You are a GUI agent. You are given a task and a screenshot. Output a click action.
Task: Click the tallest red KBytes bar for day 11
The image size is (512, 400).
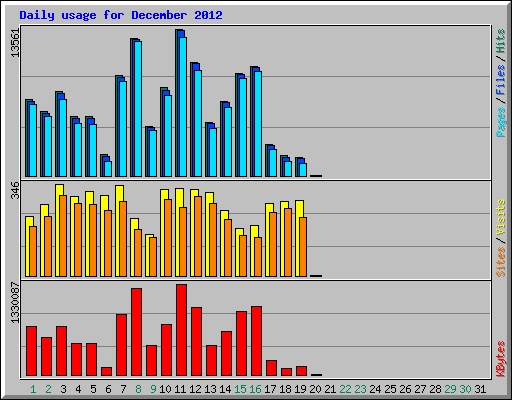181,330
